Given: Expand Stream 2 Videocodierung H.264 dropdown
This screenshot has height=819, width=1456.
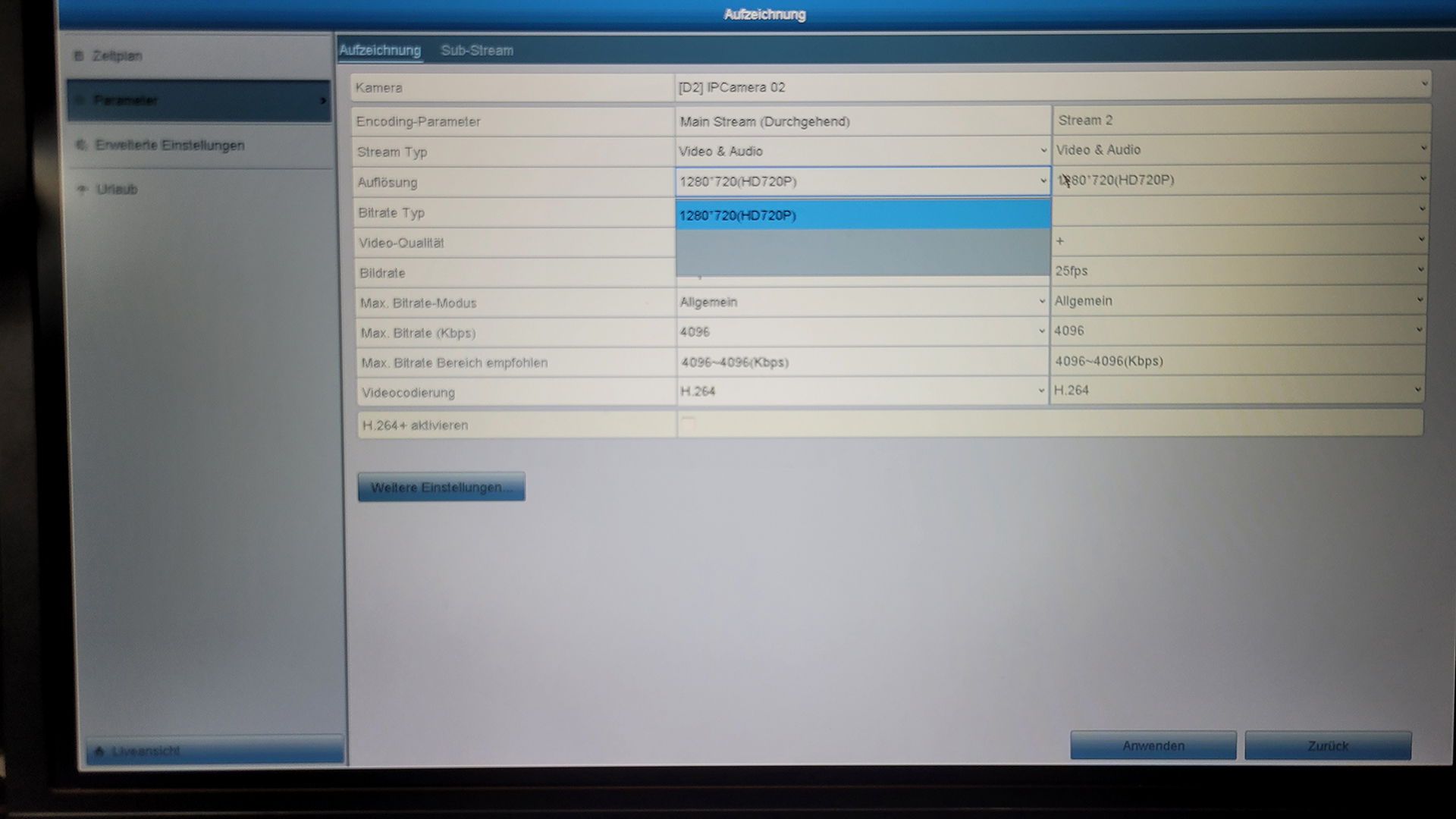Looking at the screenshot, I should tap(1238, 390).
